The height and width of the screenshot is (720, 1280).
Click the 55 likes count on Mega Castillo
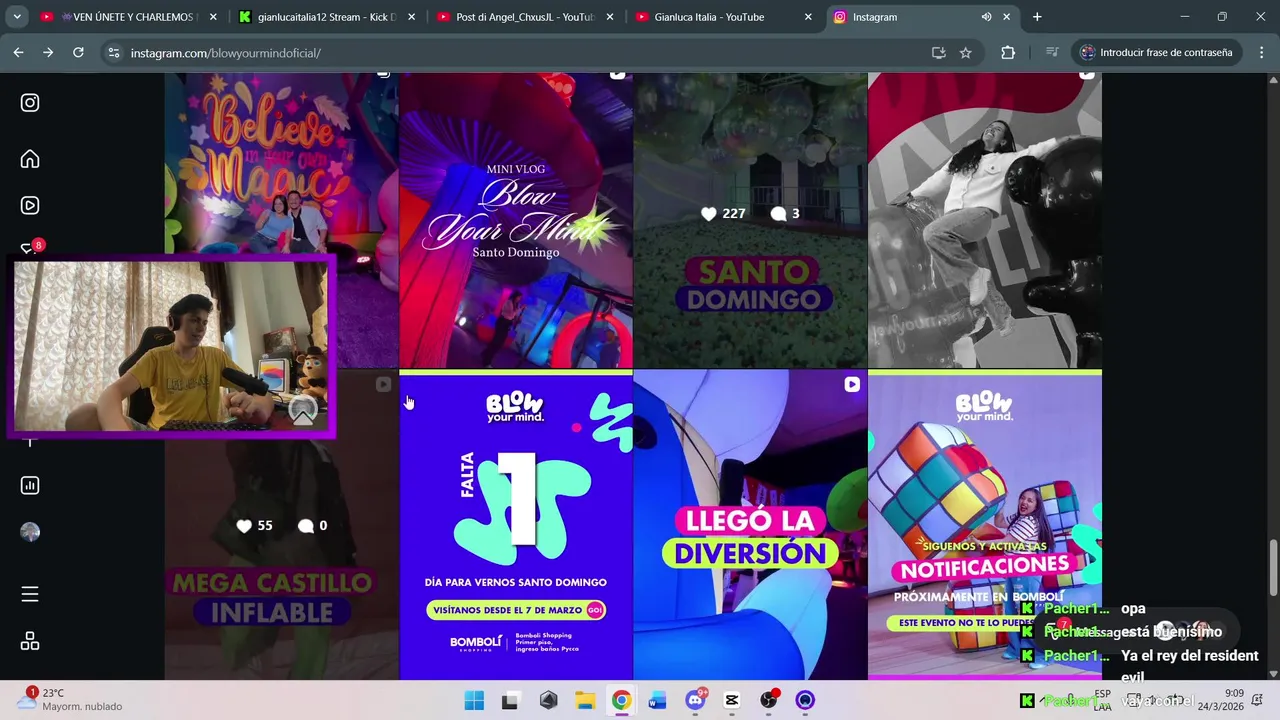254,525
